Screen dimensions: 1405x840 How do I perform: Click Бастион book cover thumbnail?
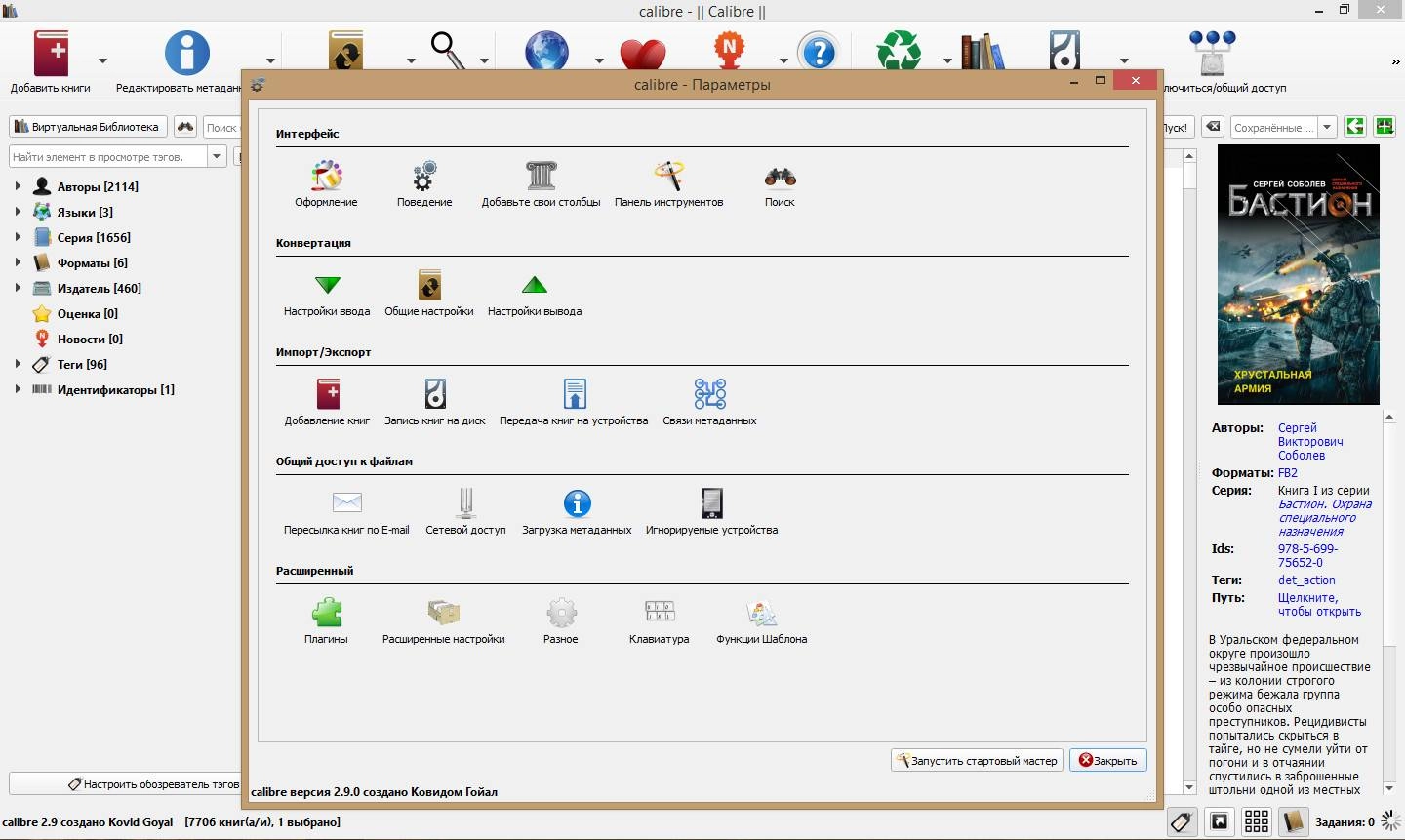1298,274
